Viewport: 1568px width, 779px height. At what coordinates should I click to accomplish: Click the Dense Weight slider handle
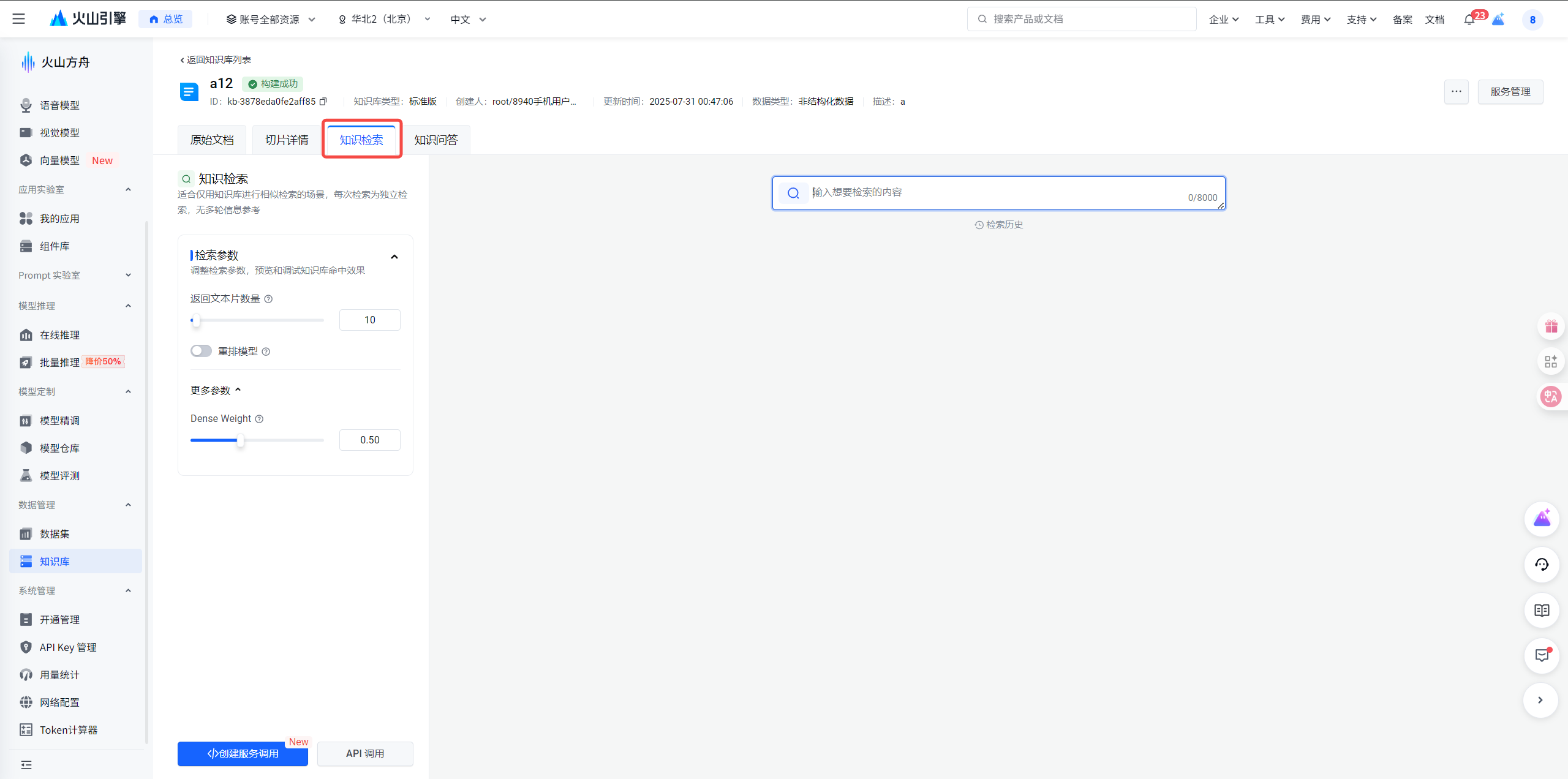[241, 440]
